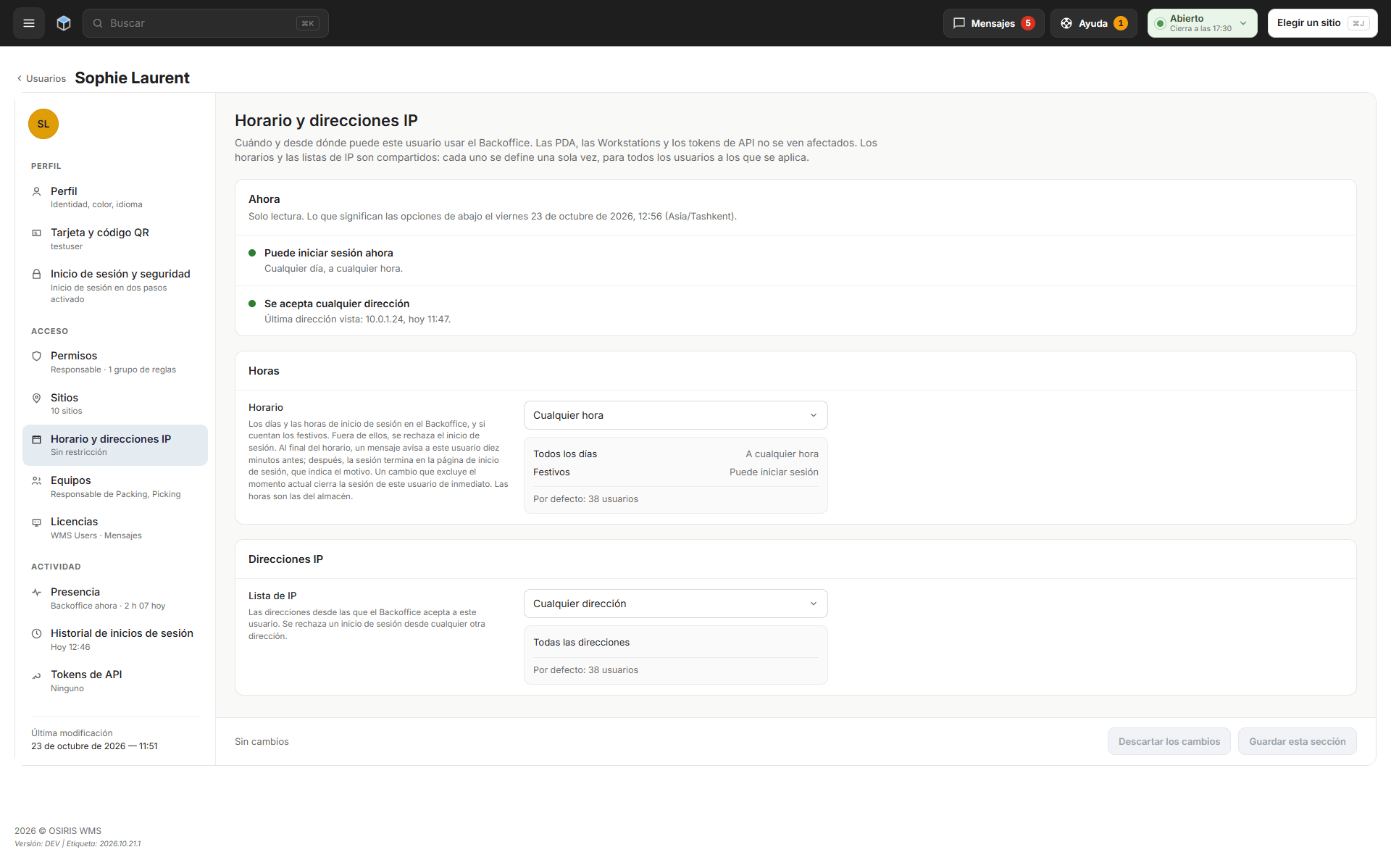Open the Perfil section
The image size is (1391, 868).
(115, 197)
